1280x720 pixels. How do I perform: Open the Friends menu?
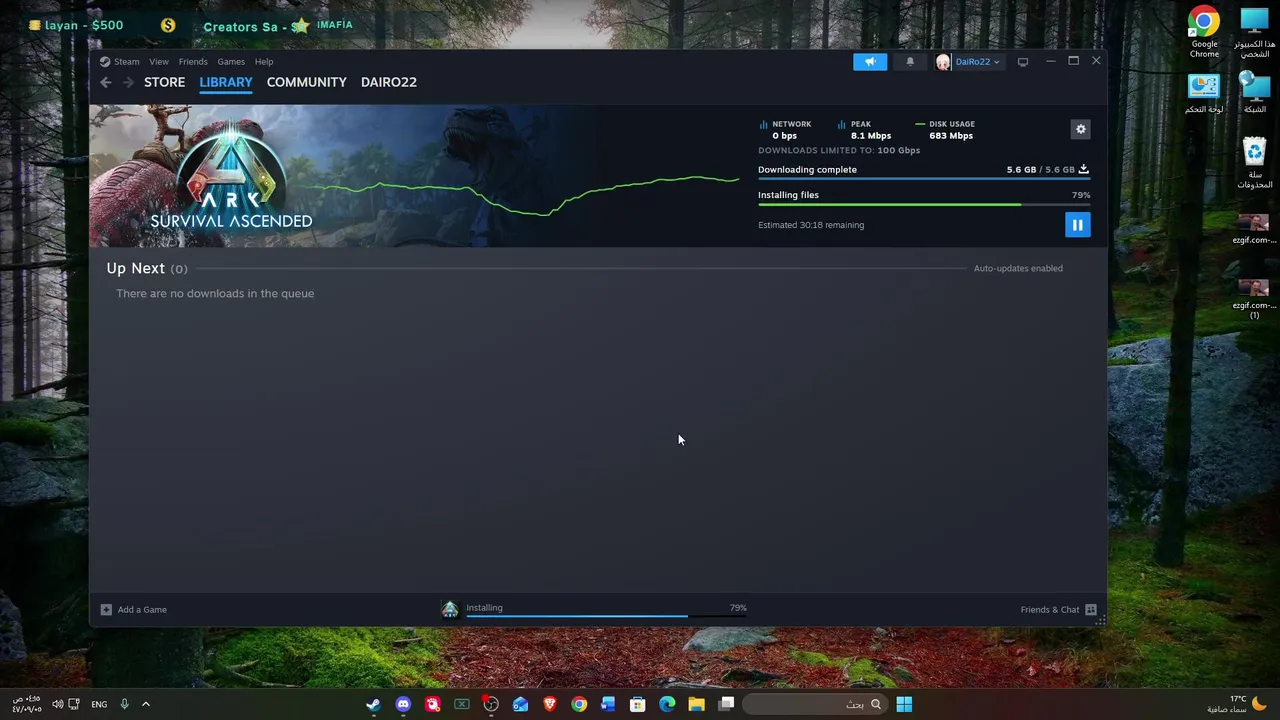click(193, 62)
